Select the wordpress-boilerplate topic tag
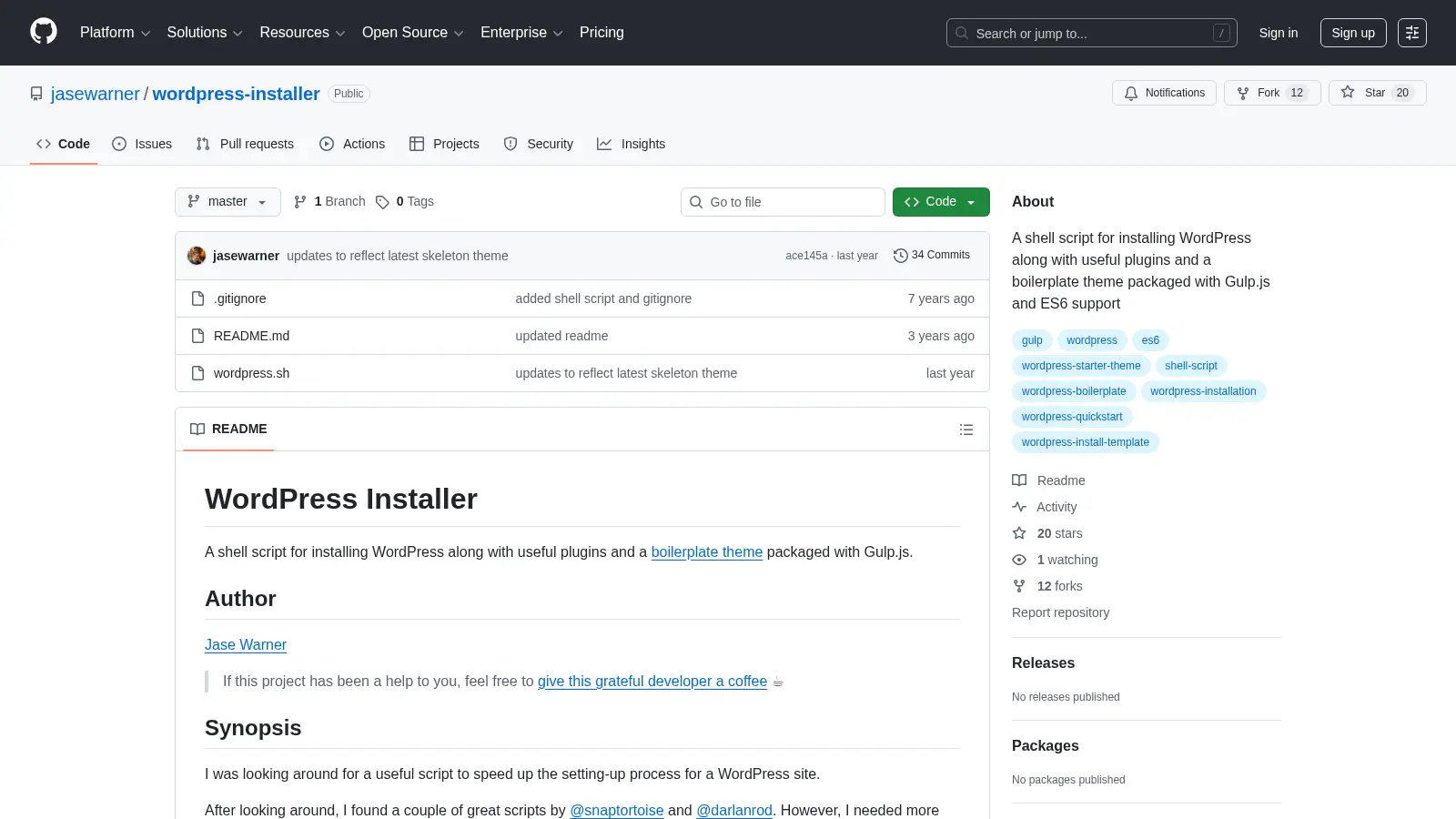 tap(1074, 391)
